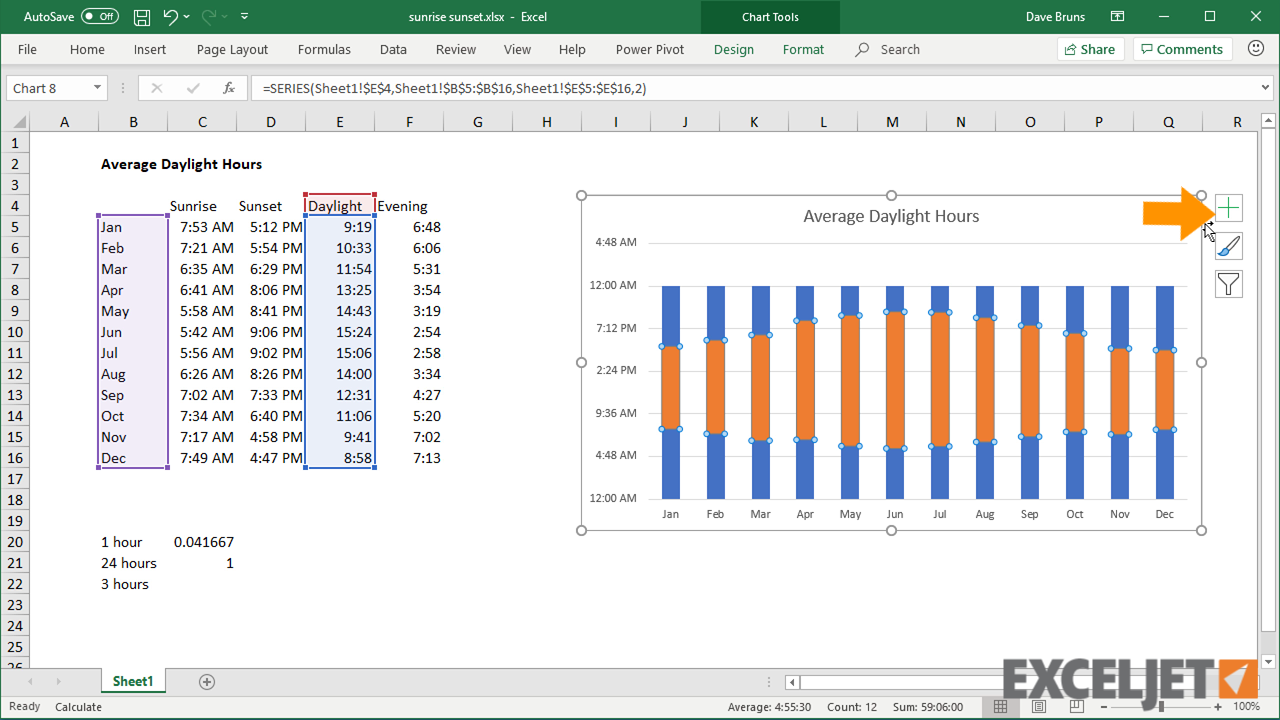Viewport: 1280px width, 720px height.
Task: Switch to the Insert ribbon tab
Action: 150,49
